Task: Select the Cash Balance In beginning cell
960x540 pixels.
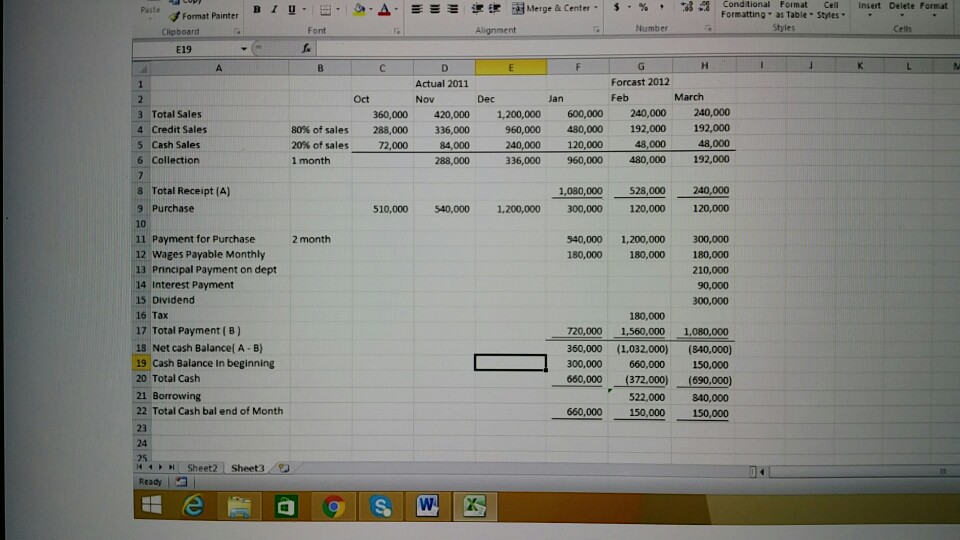Action: tap(220, 363)
